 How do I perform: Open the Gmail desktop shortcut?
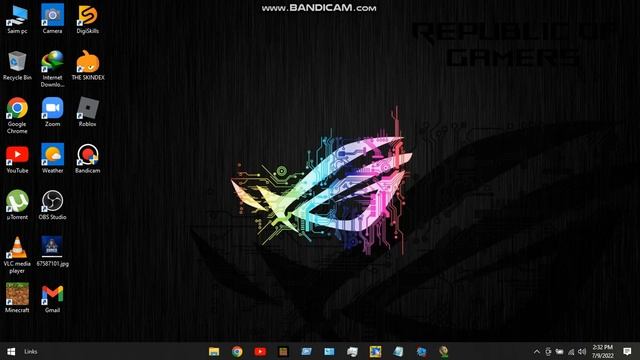pyautogui.click(x=52, y=299)
